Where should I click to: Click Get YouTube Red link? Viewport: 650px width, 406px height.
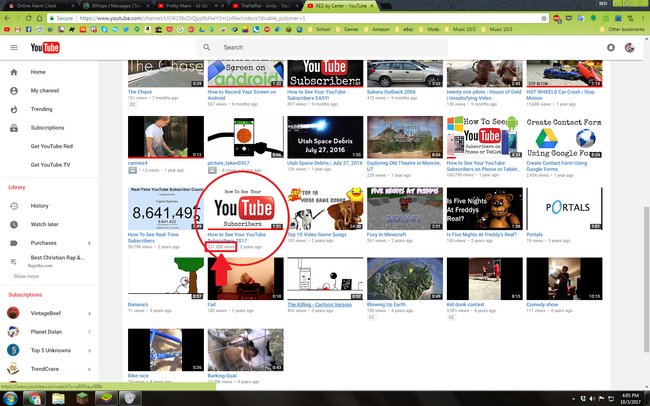point(52,146)
